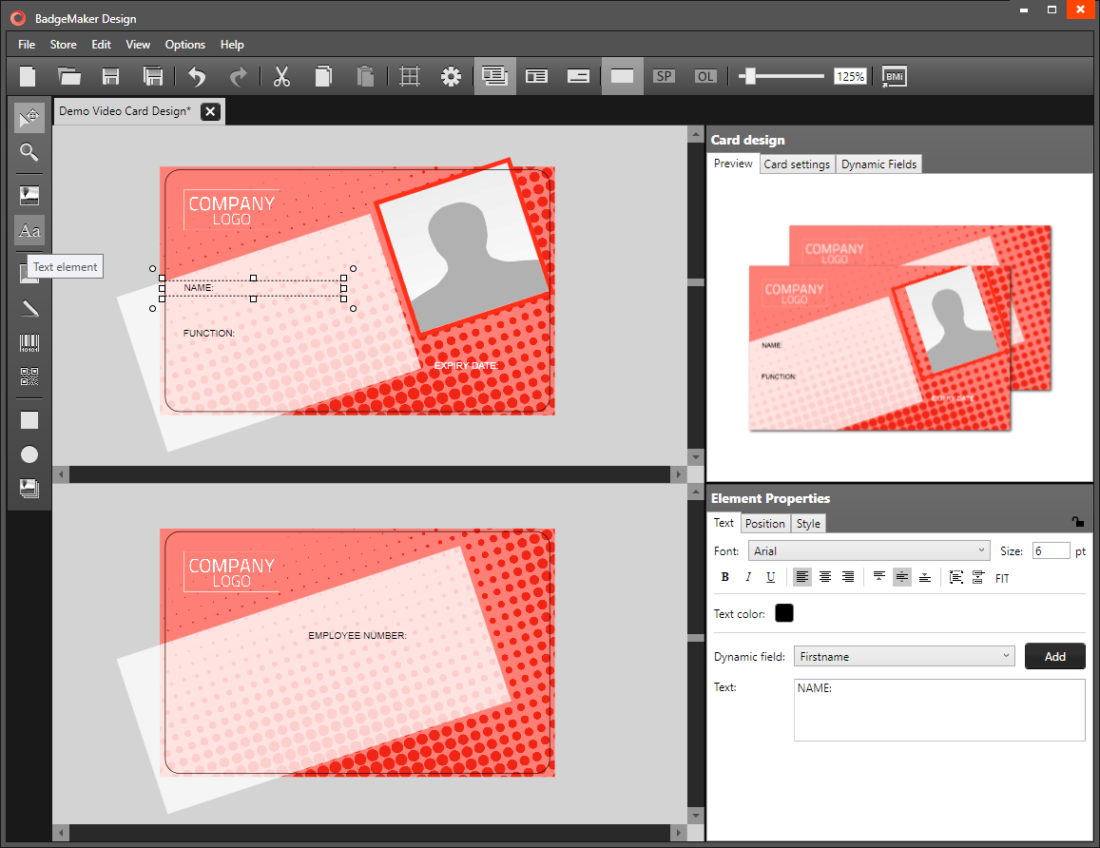This screenshot has width=1100, height=848.
Task: Click the Add button for dynamic fields
Action: pos(1055,656)
